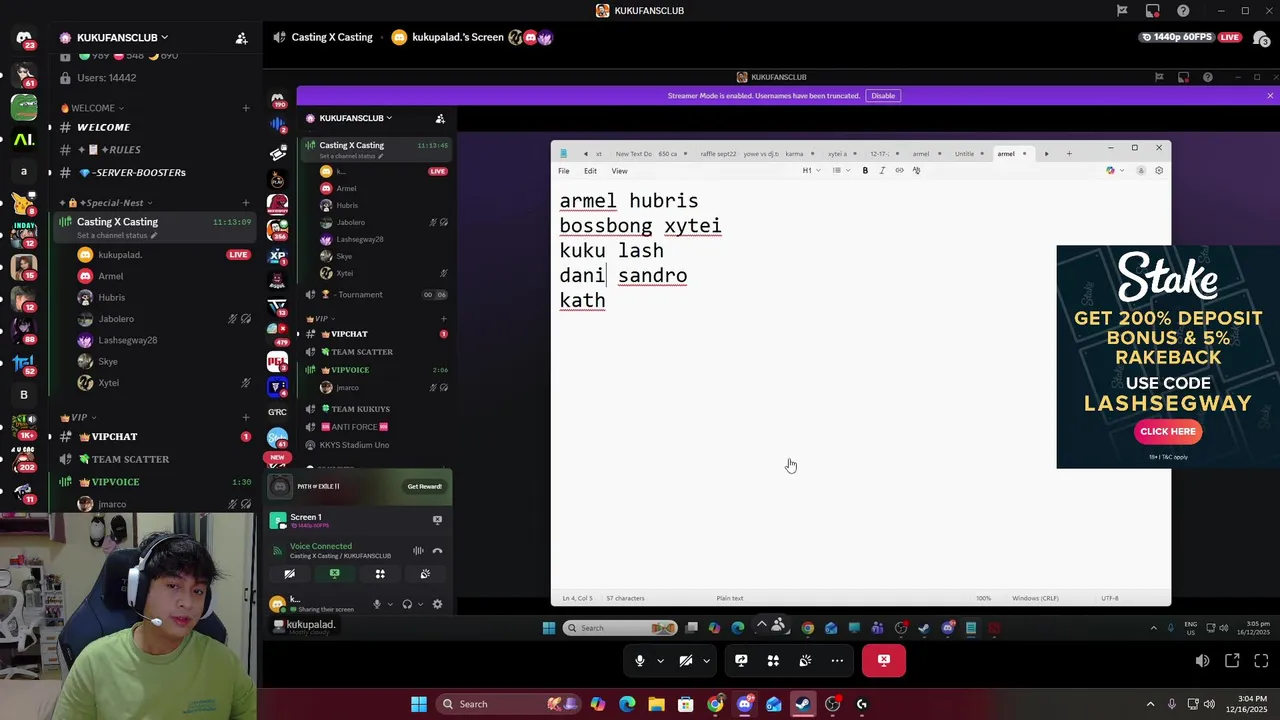Toggle noise suppression waveform icon
Screen dimensions: 1280x720
pyautogui.click(x=418, y=551)
